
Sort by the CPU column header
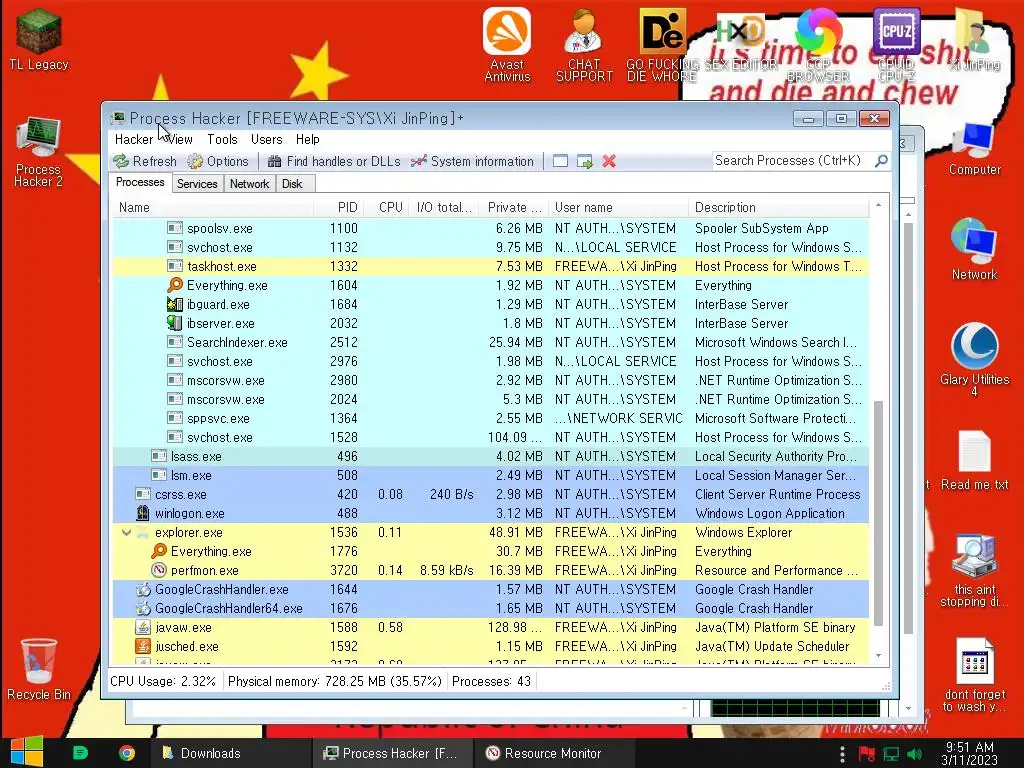point(386,207)
